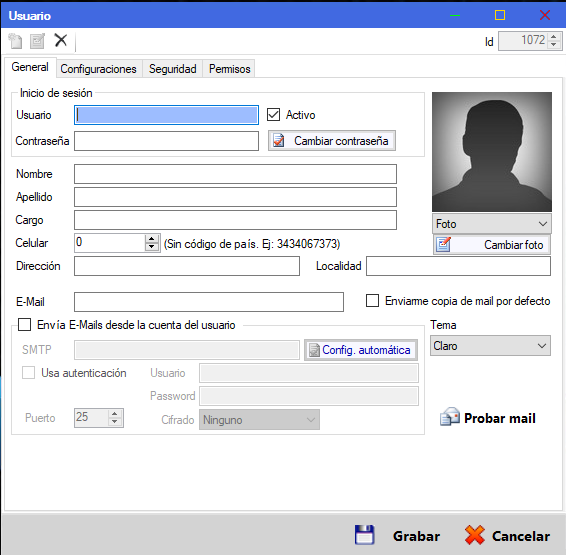The height and width of the screenshot is (555, 566).
Task: Click the Cambiar foto button
Action: click(x=492, y=245)
